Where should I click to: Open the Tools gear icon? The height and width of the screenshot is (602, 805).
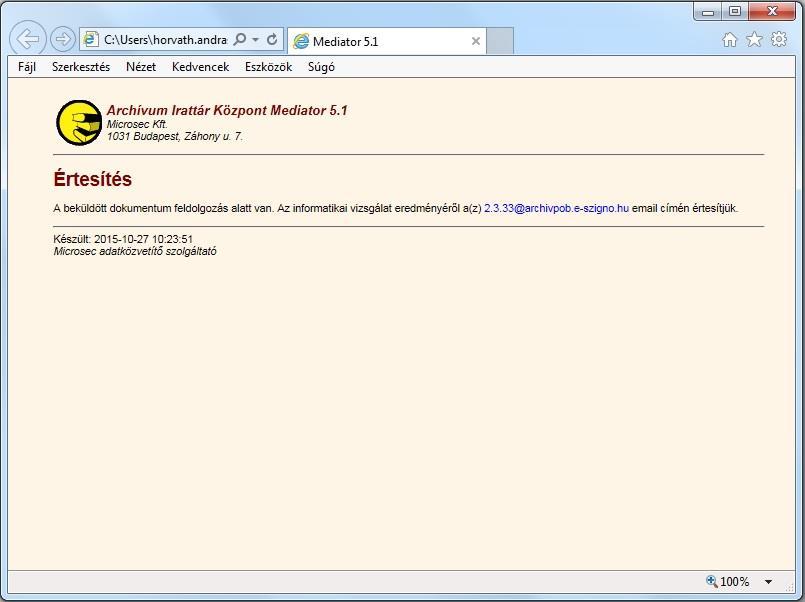779,39
